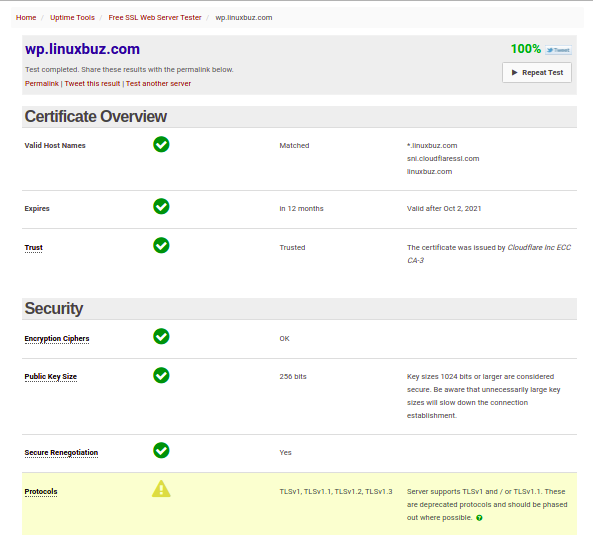Click the green help icon after 'out where possible'
This screenshot has height=547, width=593.
point(479,518)
